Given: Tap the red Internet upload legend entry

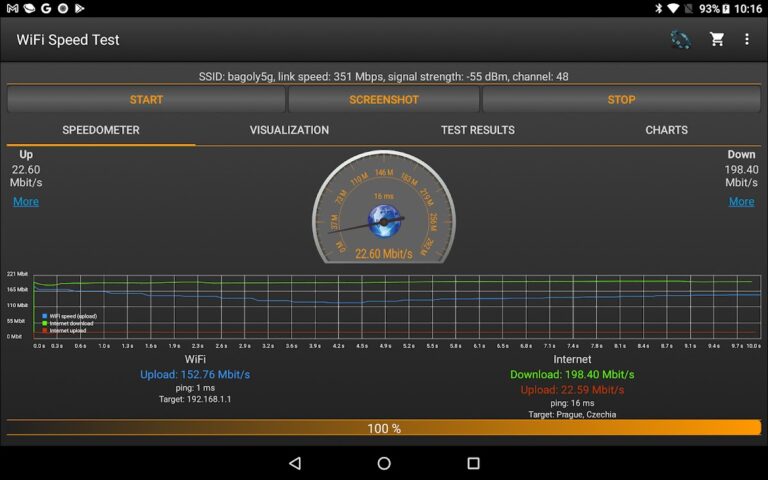Looking at the screenshot, I should [x=65, y=331].
